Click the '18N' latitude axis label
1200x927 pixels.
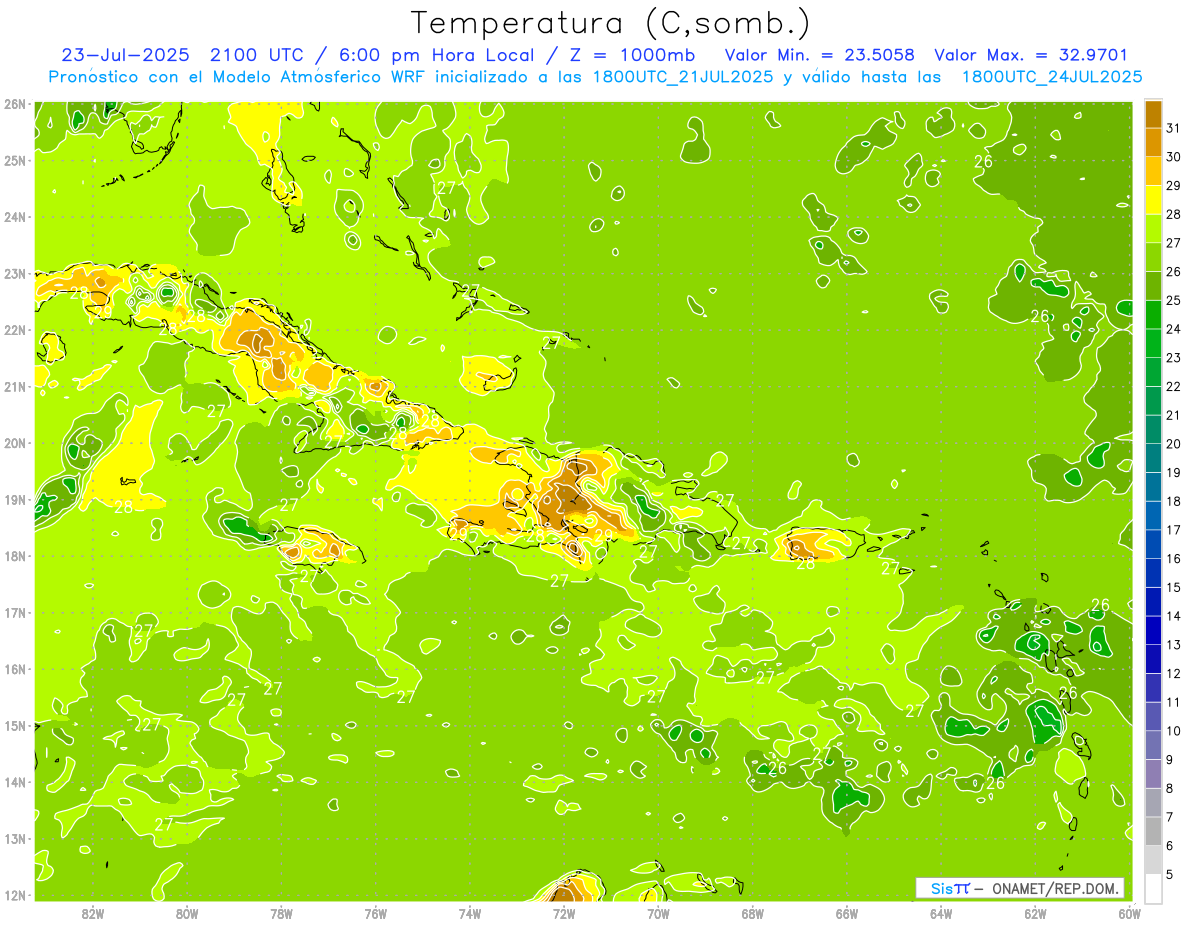(x=15, y=556)
